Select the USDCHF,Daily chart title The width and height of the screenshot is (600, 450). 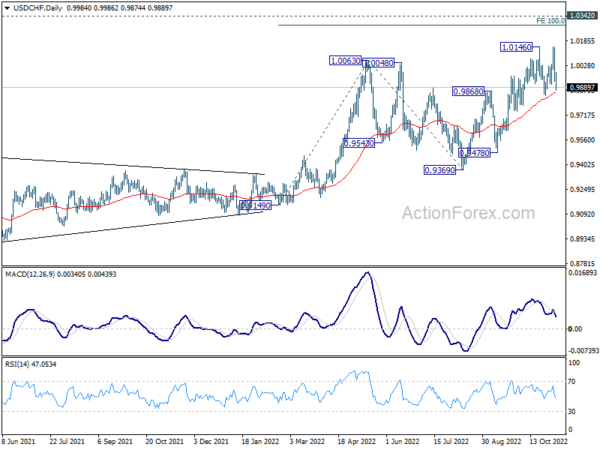point(37,8)
